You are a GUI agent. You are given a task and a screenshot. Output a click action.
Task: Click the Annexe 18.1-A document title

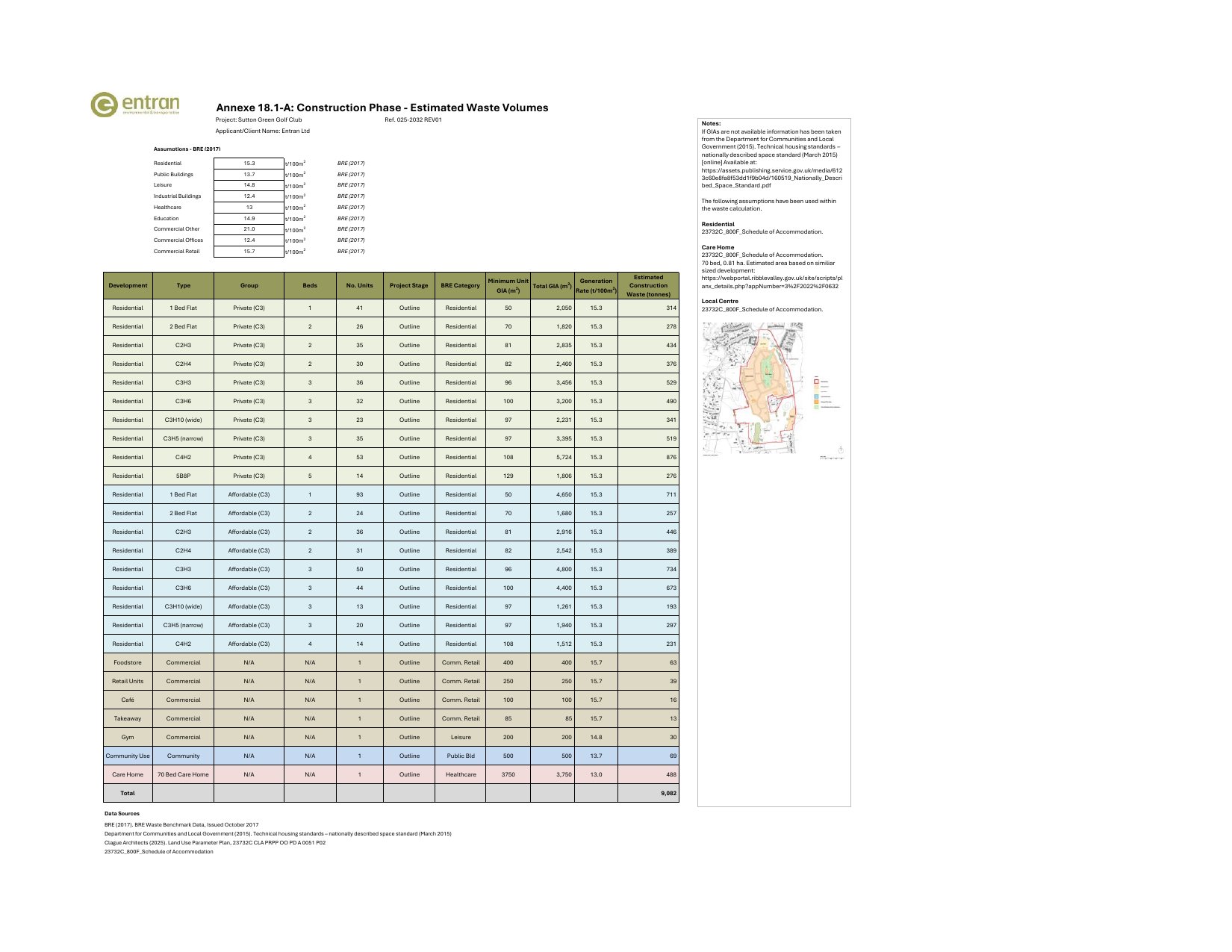point(382,108)
